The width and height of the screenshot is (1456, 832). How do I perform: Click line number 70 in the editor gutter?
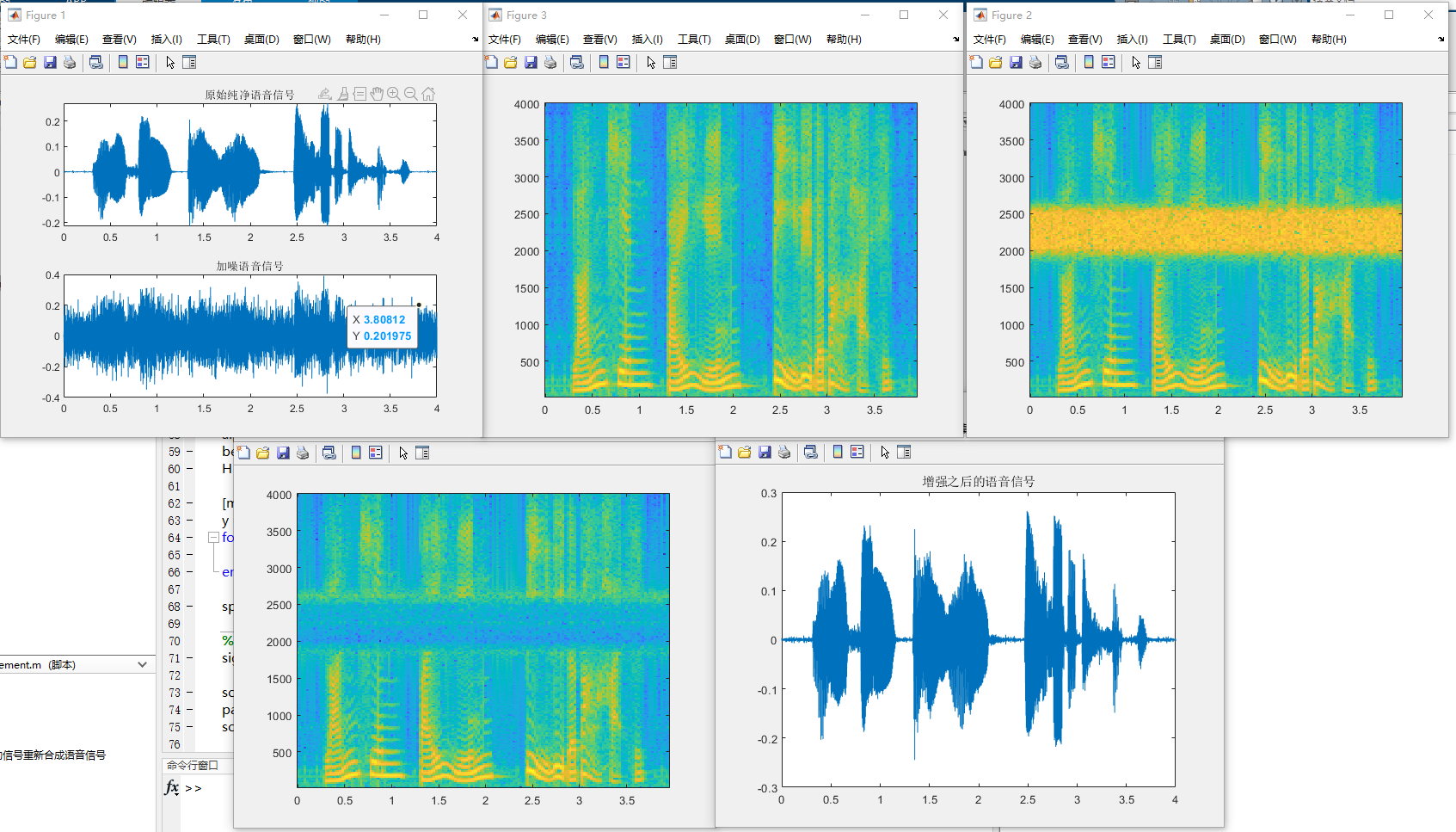pyautogui.click(x=175, y=641)
